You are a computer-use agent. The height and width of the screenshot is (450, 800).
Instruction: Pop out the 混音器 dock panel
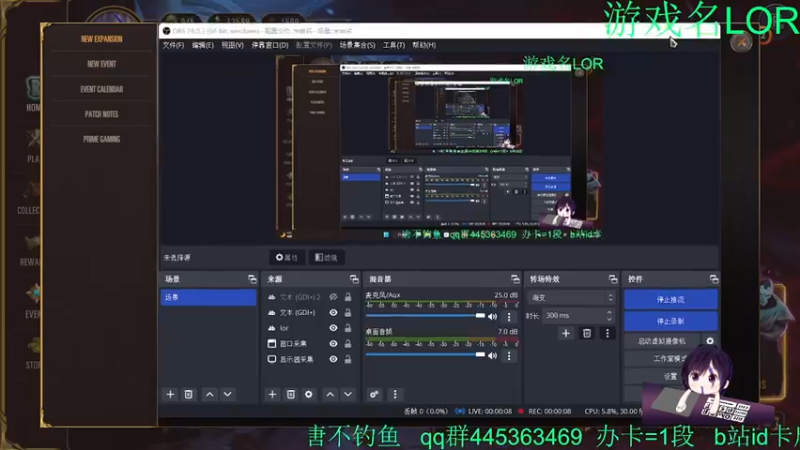[x=515, y=279]
